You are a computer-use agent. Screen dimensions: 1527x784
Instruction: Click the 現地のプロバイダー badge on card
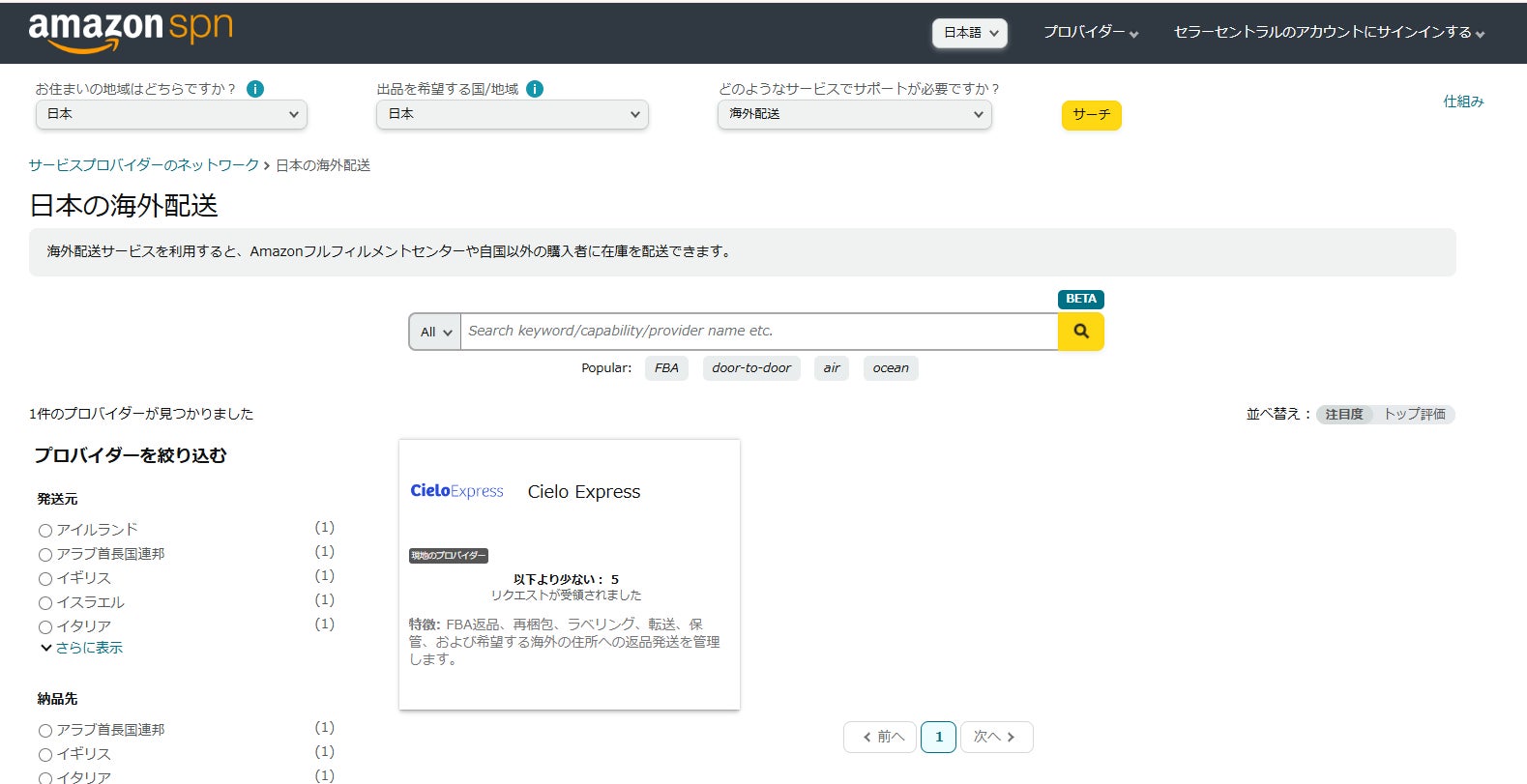[x=449, y=556]
